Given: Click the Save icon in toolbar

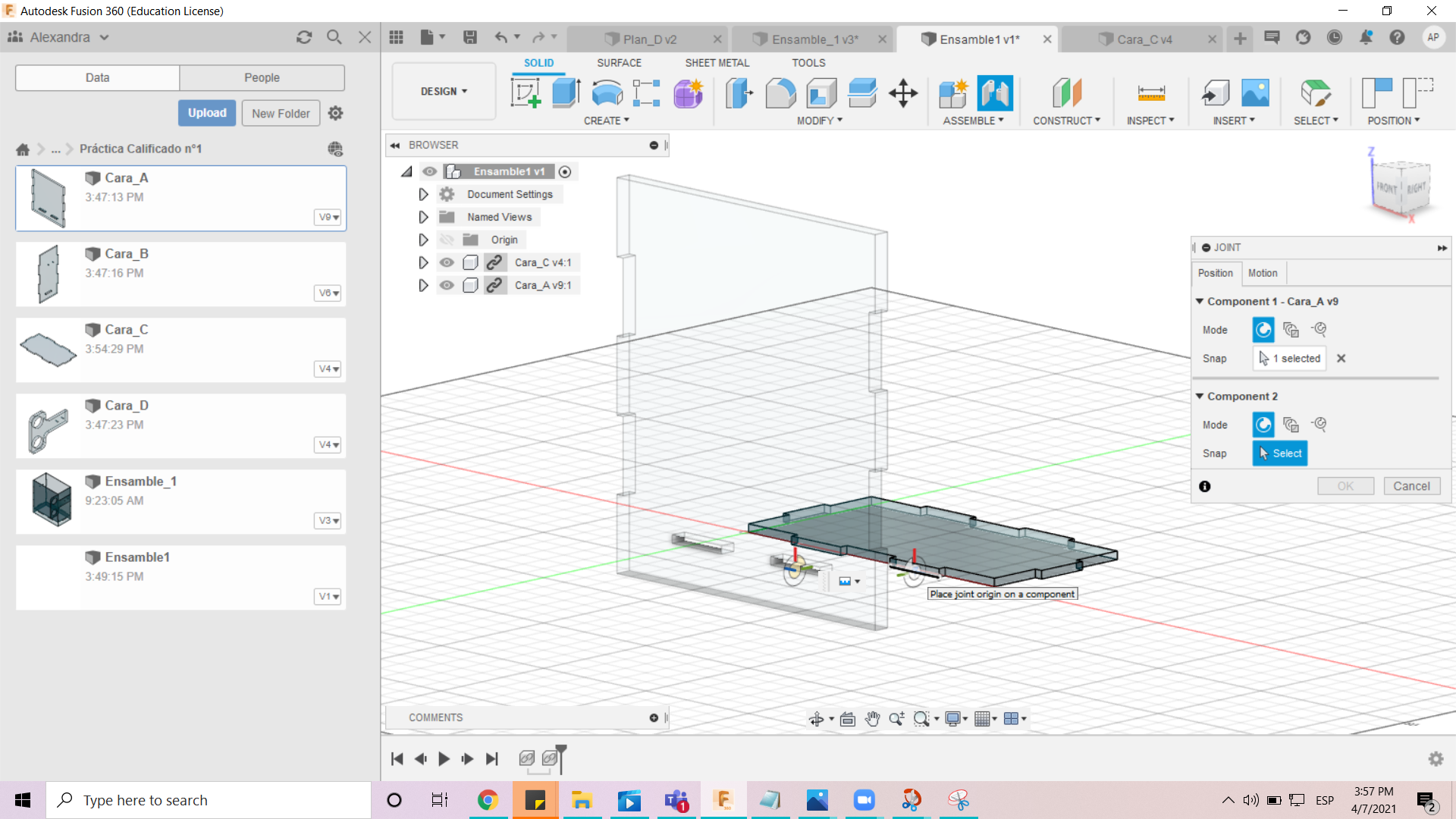Looking at the screenshot, I should pyautogui.click(x=470, y=37).
